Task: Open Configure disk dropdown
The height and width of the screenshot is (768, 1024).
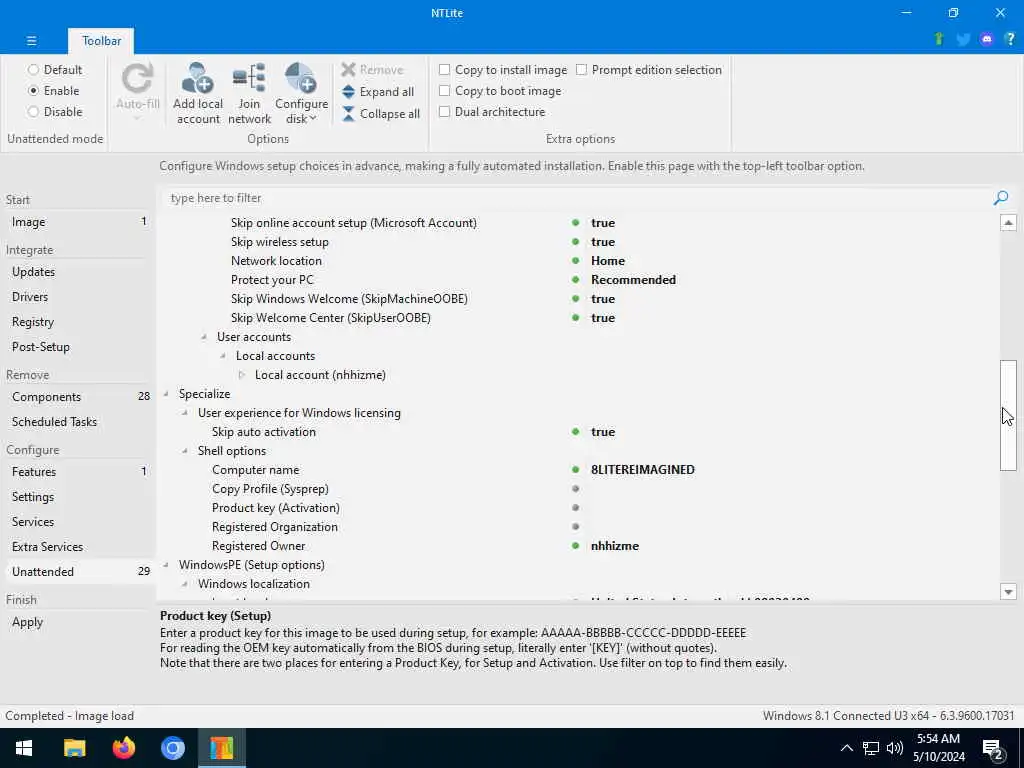Action: pyautogui.click(x=301, y=93)
